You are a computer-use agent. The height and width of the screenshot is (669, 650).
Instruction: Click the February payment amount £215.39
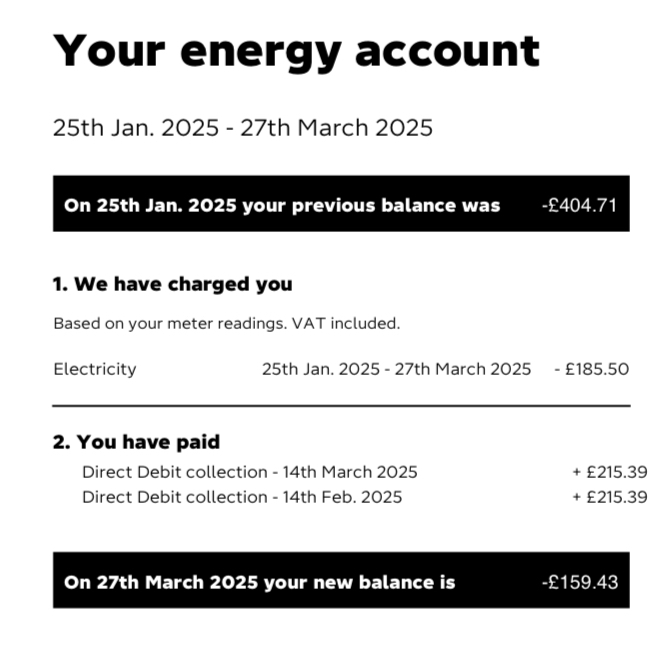pos(610,497)
